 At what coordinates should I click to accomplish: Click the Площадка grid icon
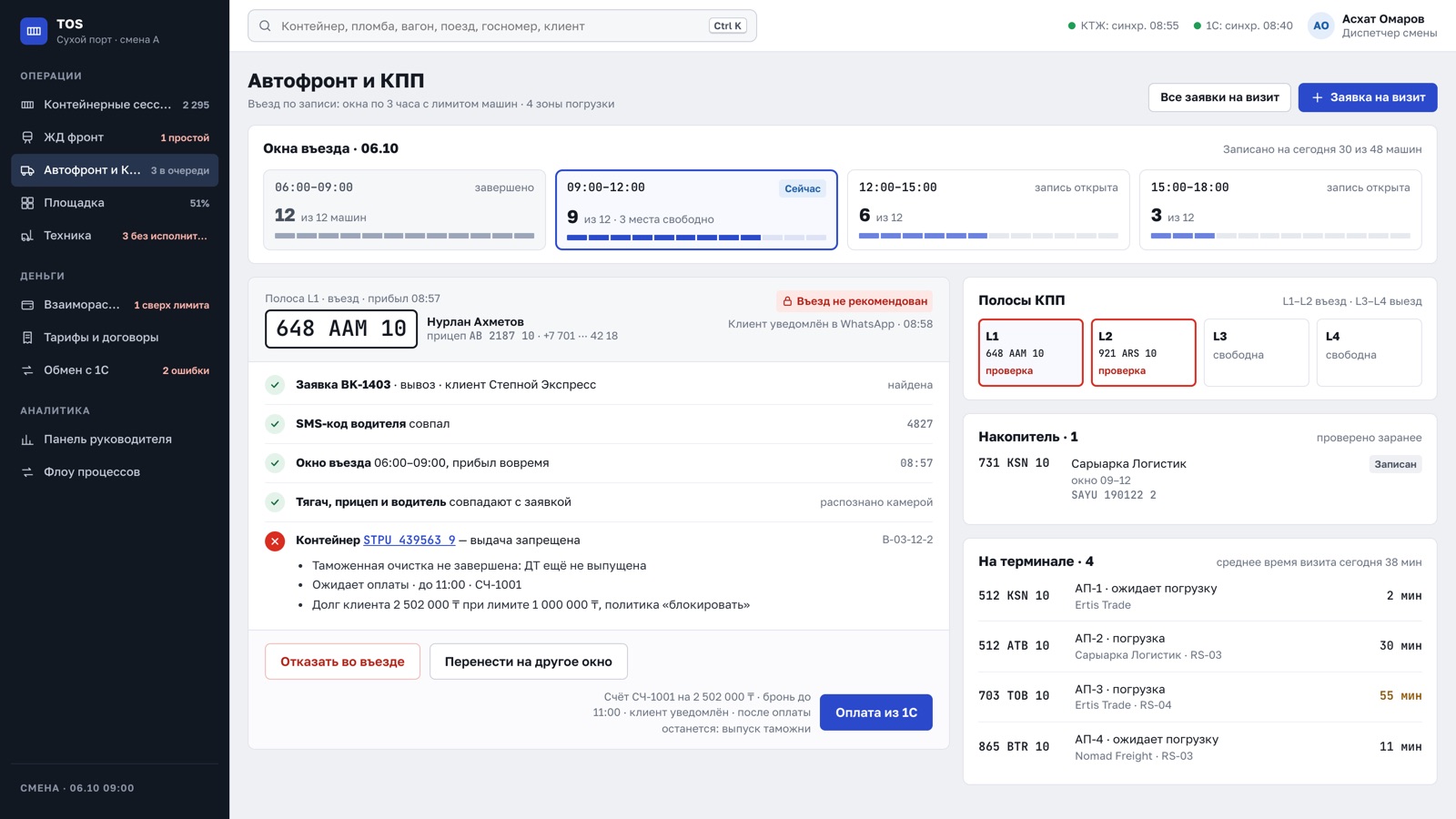27,203
